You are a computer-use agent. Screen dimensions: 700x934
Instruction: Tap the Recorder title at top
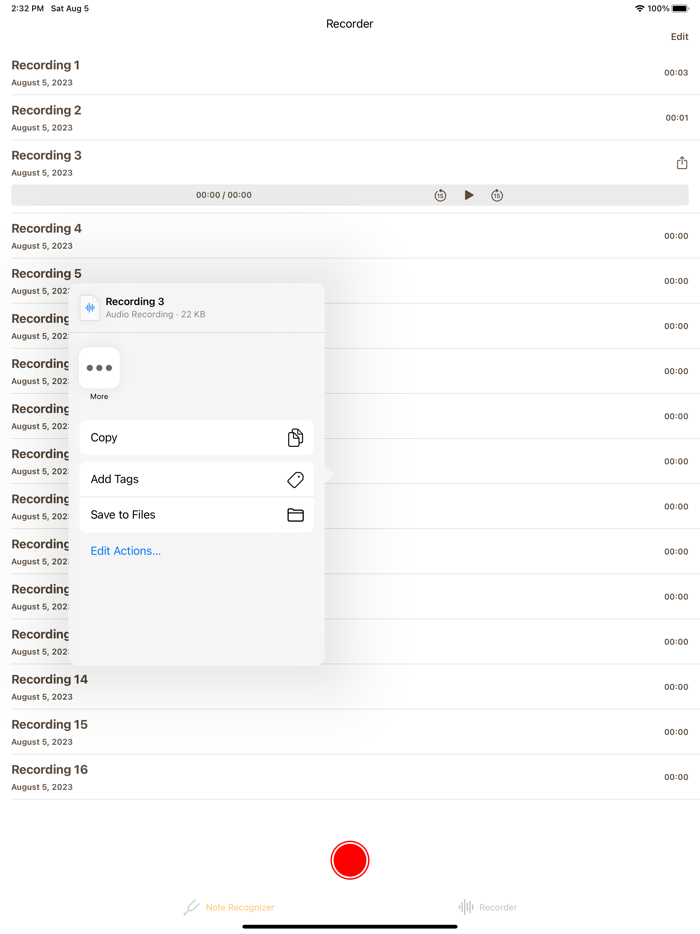pyautogui.click(x=350, y=24)
